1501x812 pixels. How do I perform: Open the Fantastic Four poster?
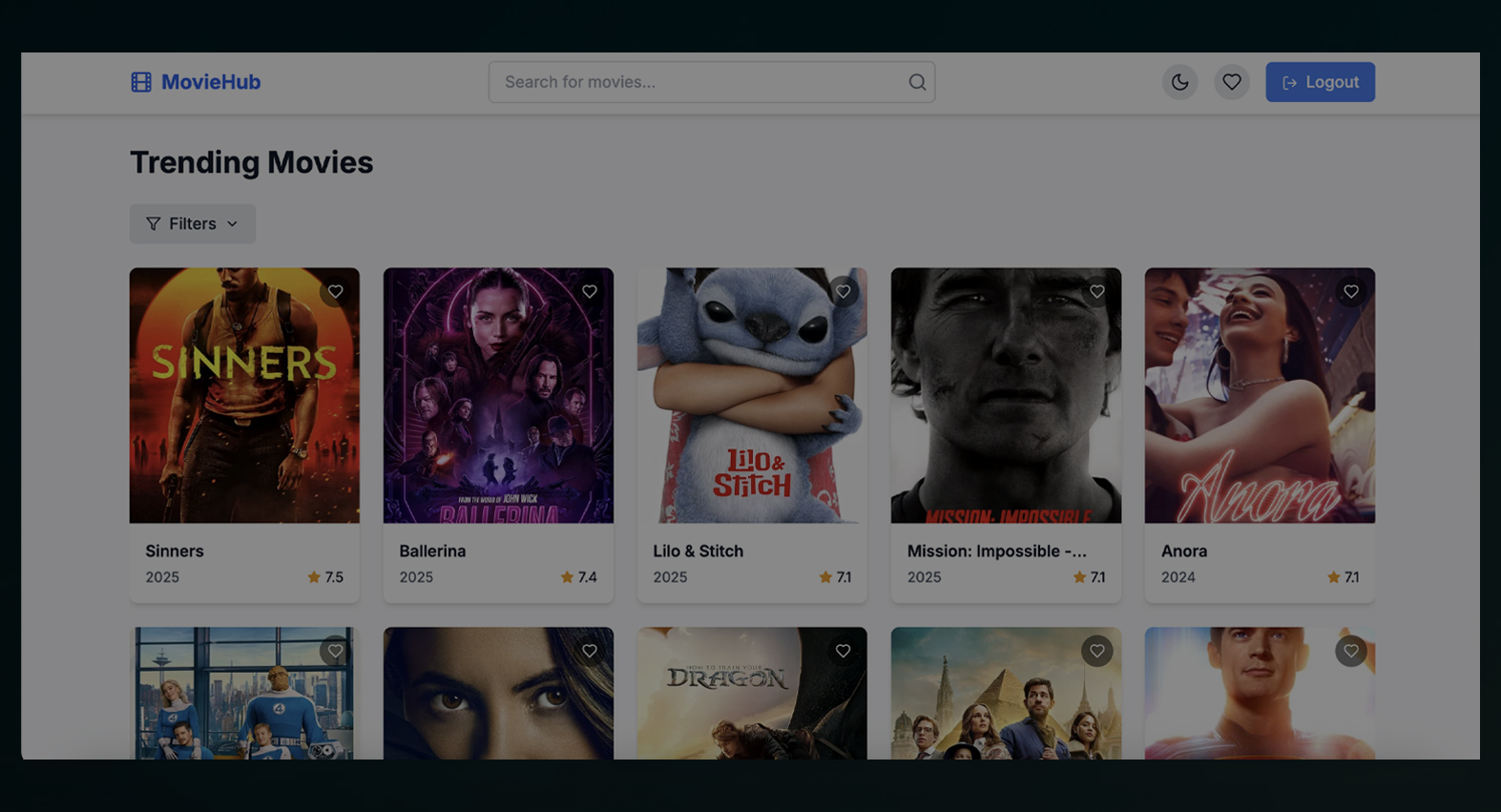(244, 694)
